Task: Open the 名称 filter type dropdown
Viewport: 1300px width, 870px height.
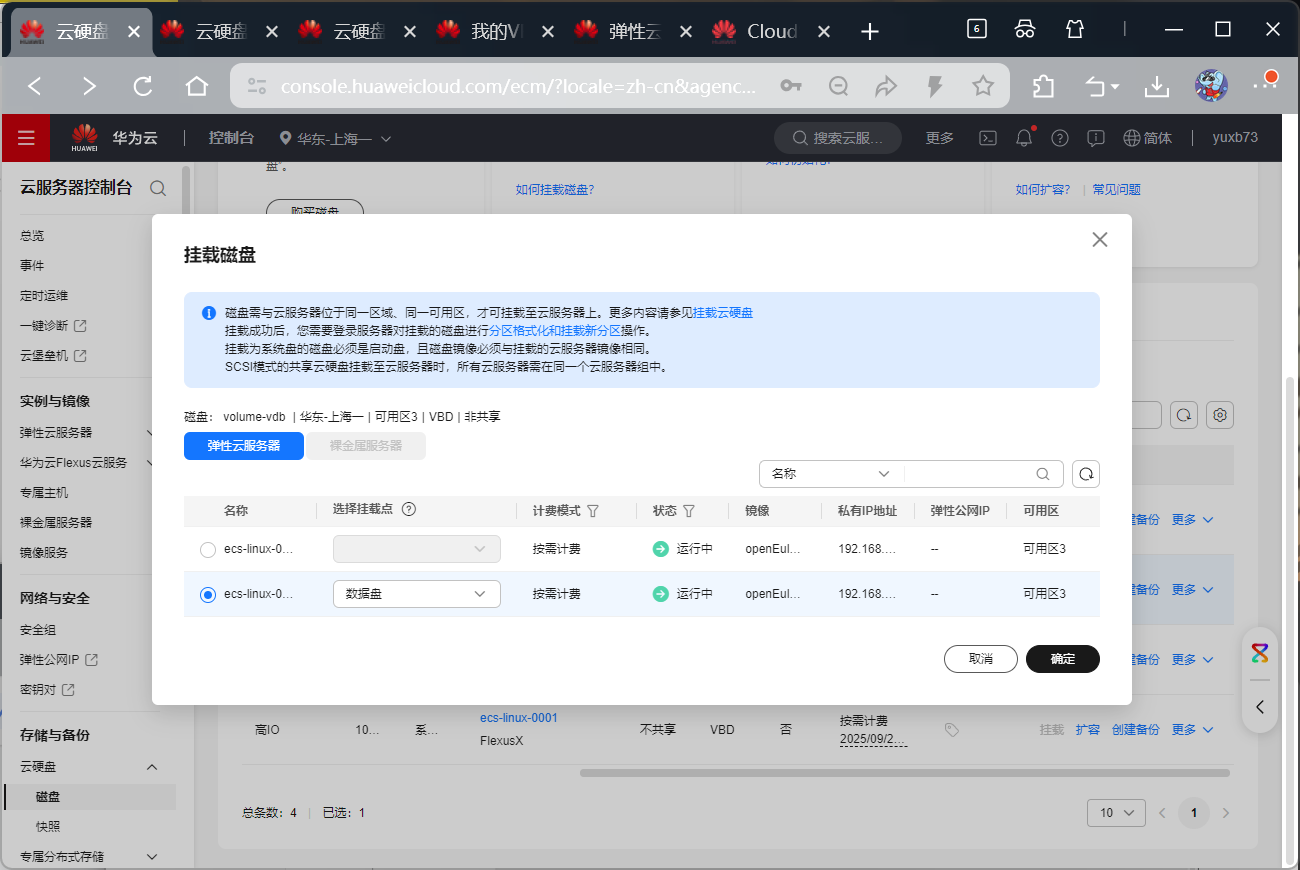Action: pyautogui.click(x=831, y=474)
